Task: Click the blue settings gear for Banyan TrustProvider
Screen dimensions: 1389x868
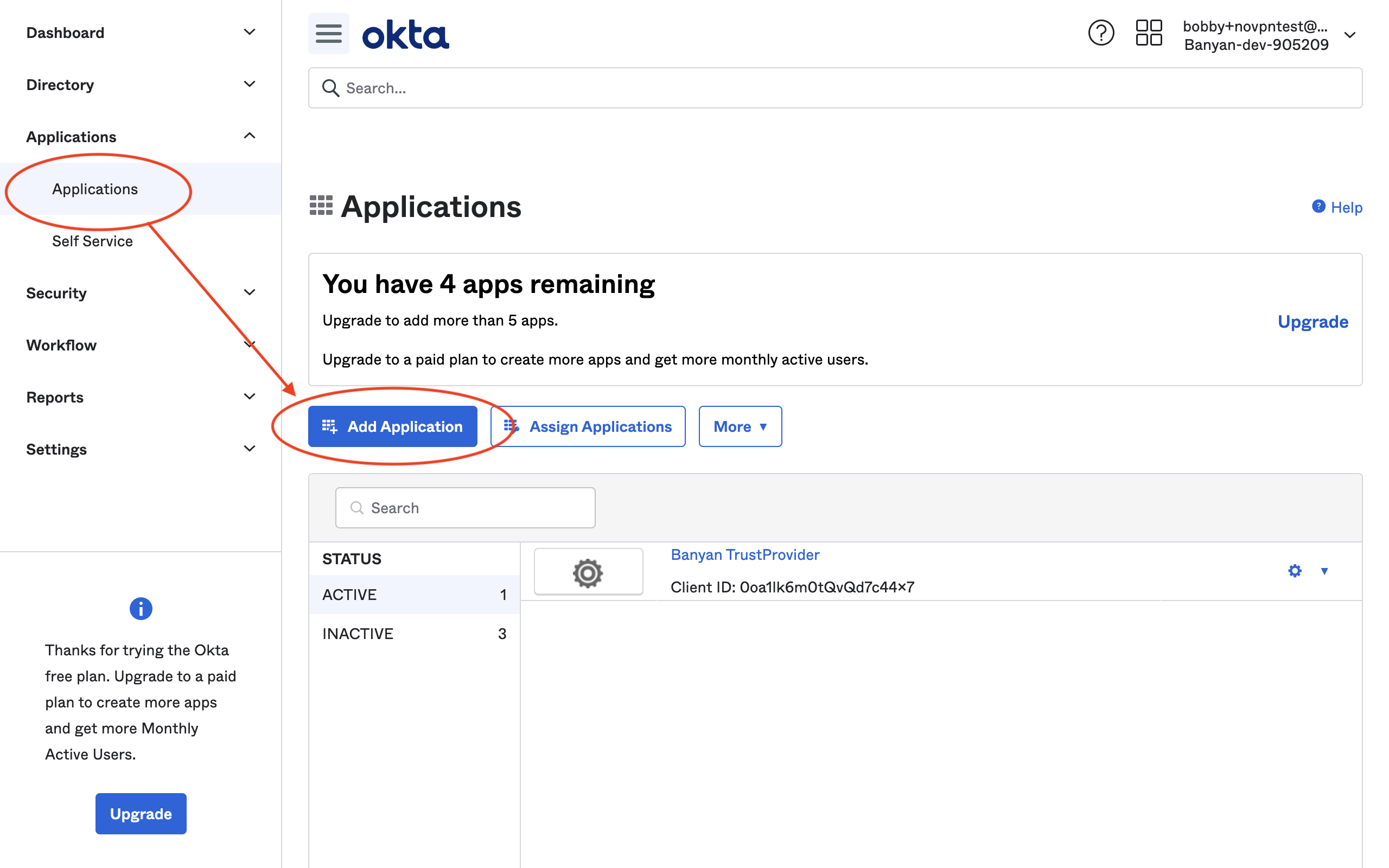Action: [x=1294, y=571]
